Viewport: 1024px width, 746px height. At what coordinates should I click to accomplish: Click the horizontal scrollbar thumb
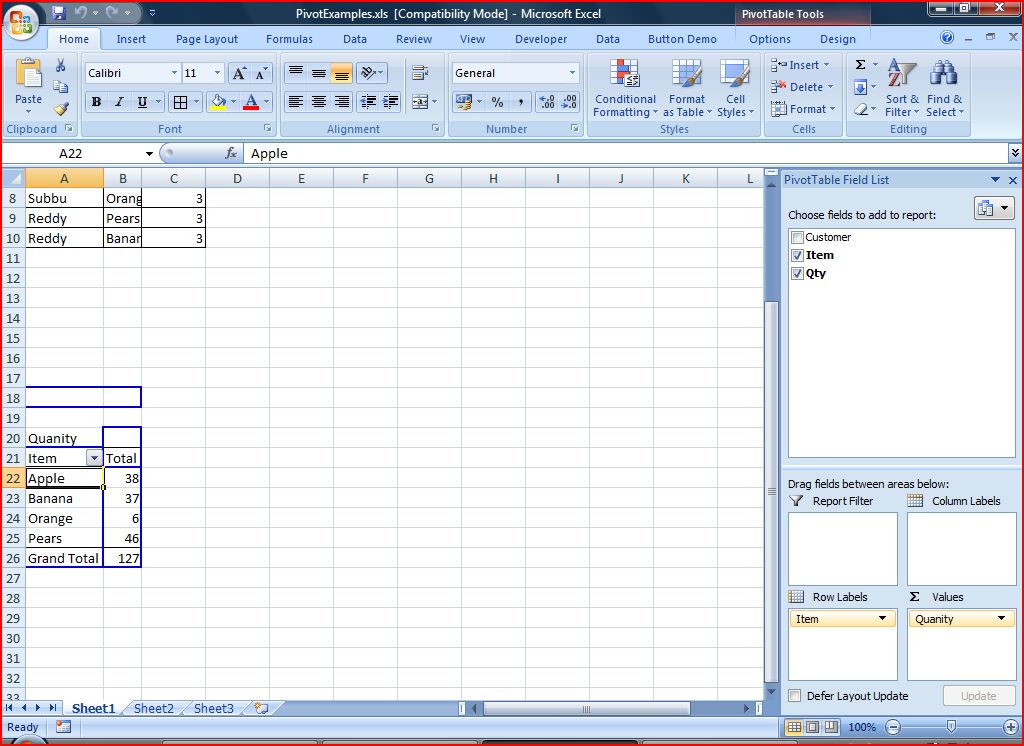[x=586, y=708]
